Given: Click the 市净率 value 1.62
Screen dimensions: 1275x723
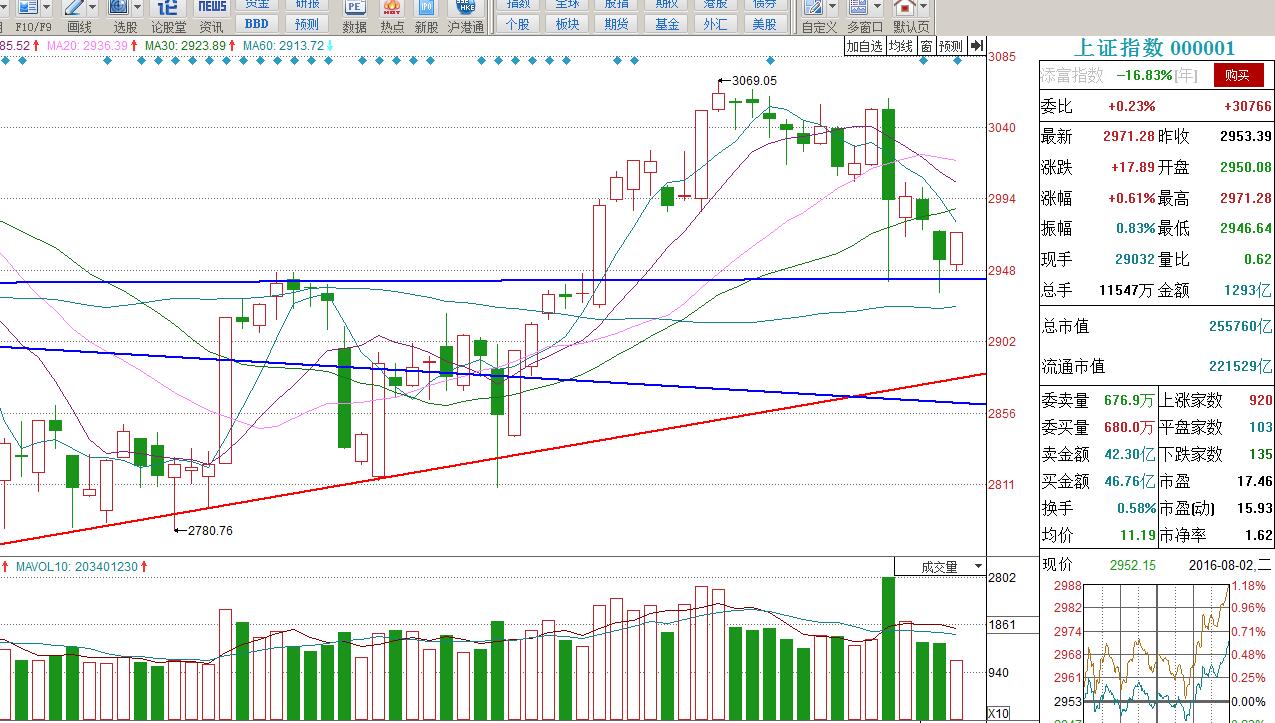Looking at the screenshot, I should point(1259,536).
